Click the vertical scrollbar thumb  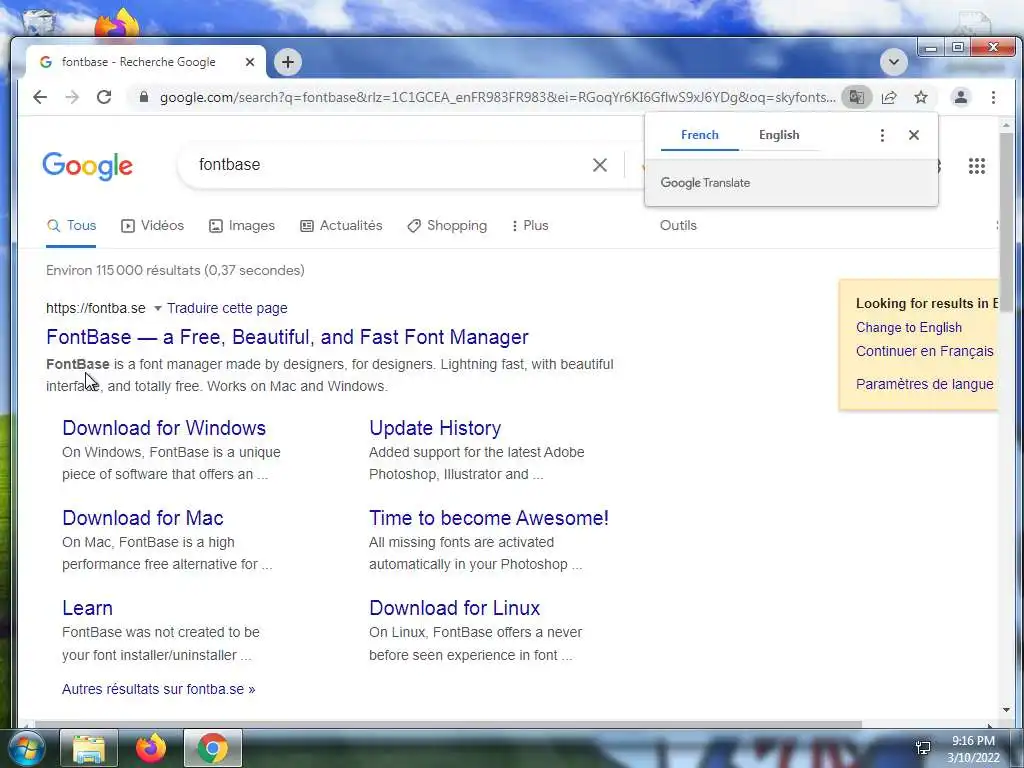tap(1006, 222)
